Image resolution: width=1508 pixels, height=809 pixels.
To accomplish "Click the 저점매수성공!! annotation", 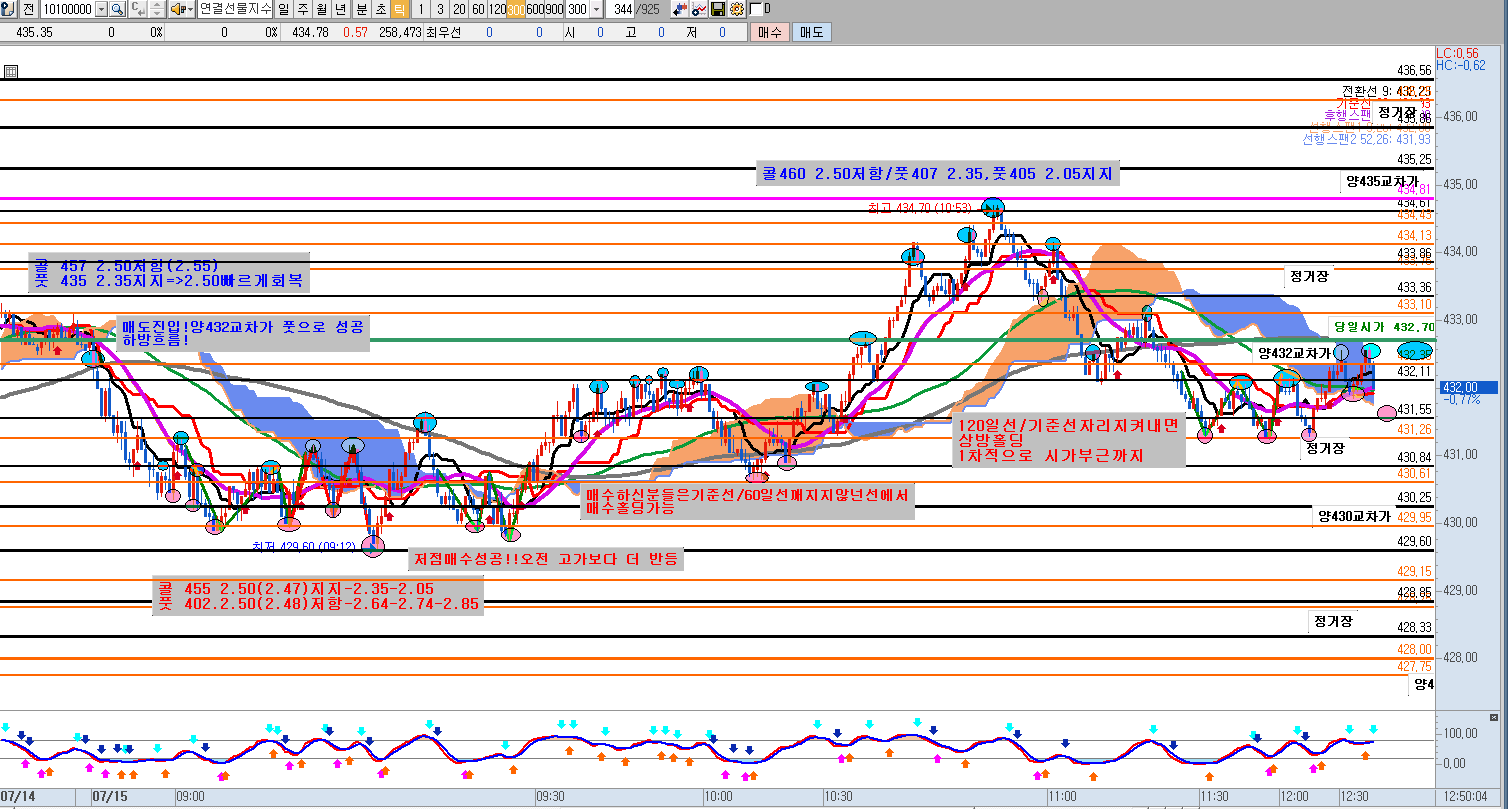I will click(546, 559).
